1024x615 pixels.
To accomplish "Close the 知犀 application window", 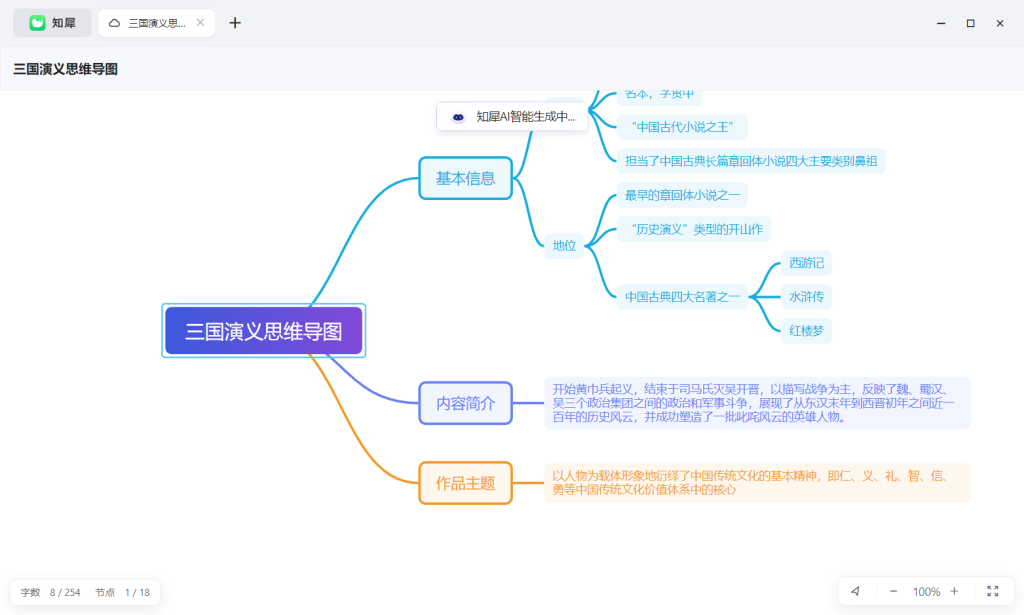I will tap(1000, 23).
